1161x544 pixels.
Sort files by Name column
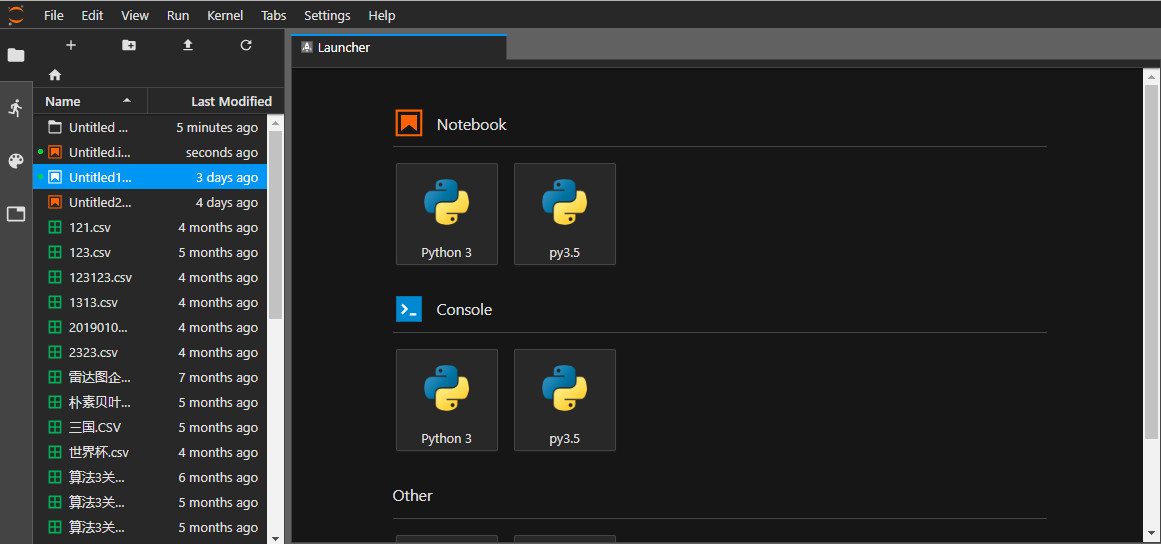[90, 101]
